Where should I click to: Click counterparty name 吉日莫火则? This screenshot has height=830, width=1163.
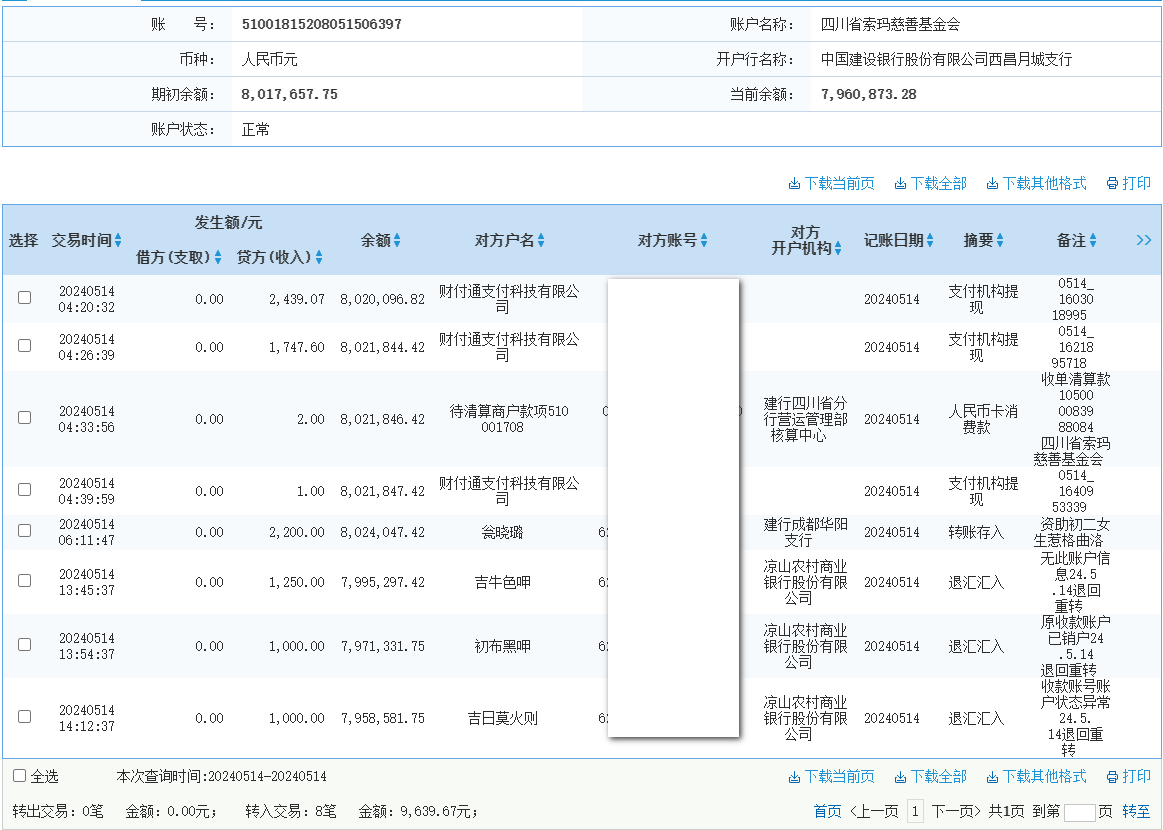point(502,718)
